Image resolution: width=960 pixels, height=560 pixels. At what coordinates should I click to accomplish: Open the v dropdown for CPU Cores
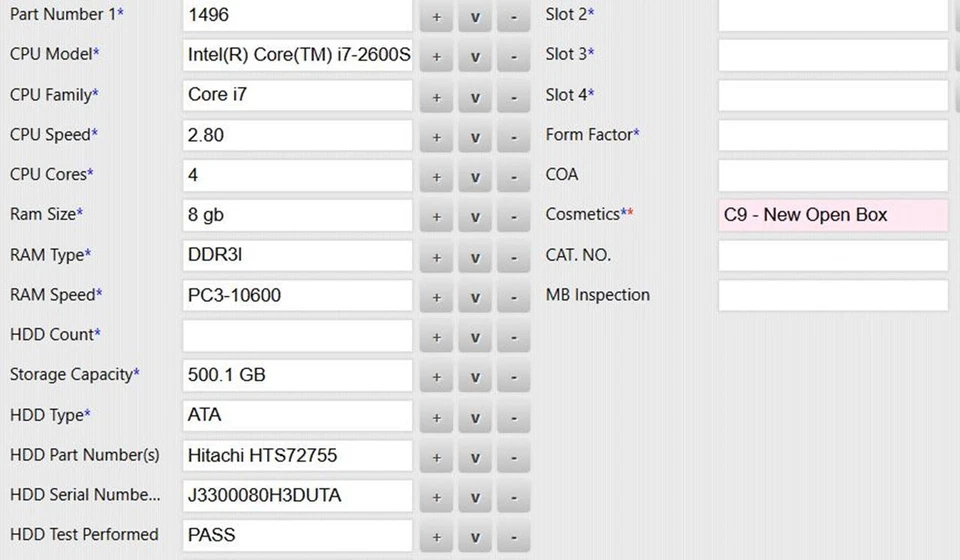click(475, 176)
